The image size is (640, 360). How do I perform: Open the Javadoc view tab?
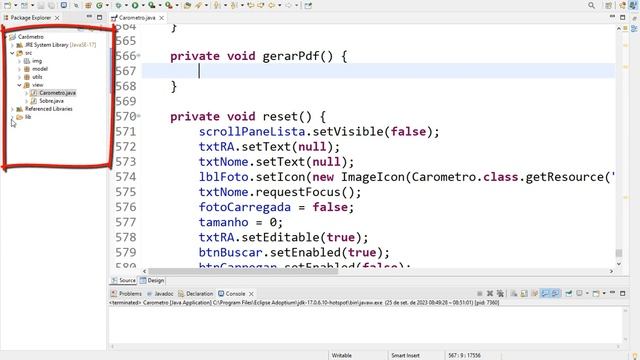click(160, 293)
